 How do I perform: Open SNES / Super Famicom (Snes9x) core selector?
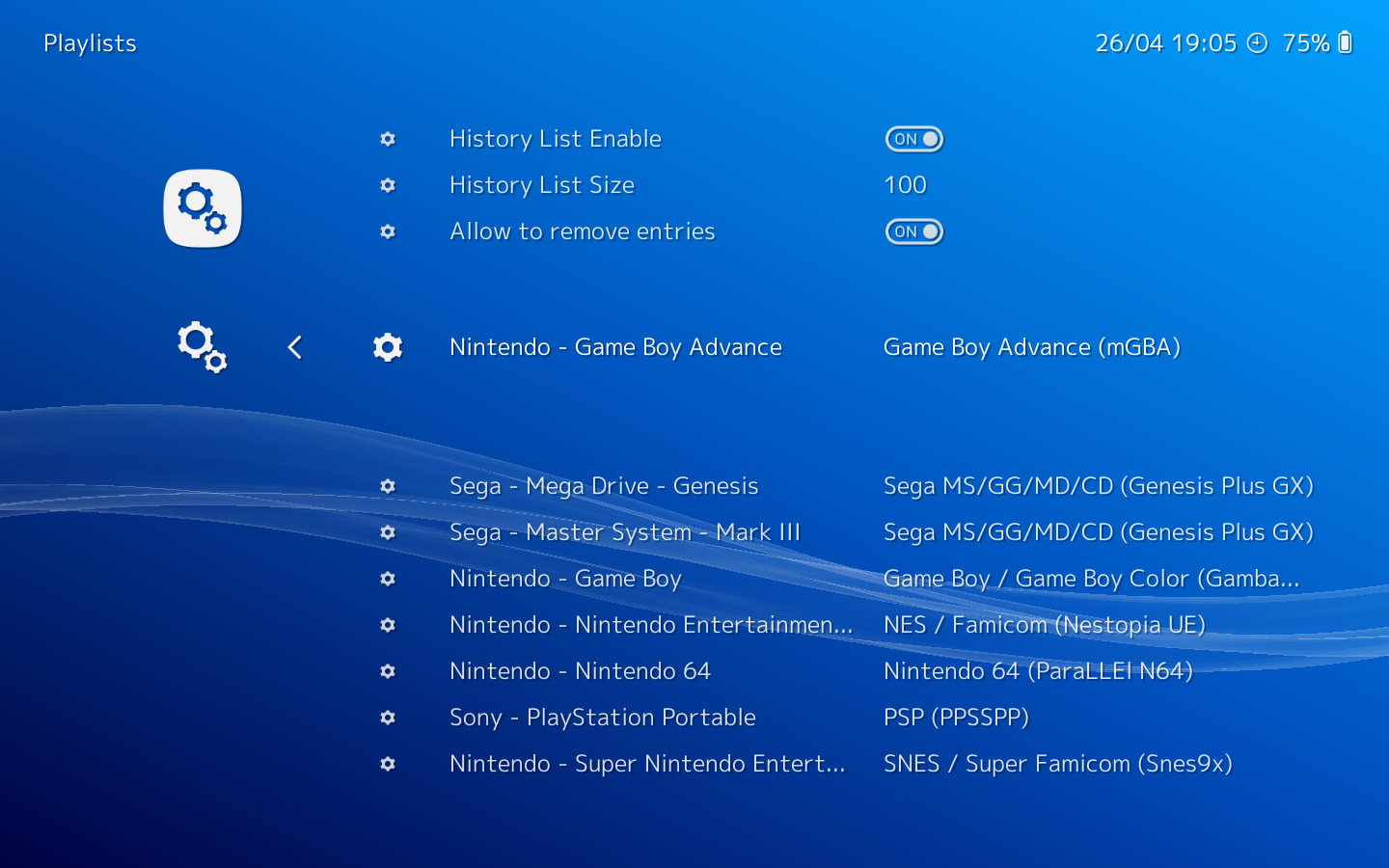click(1058, 764)
